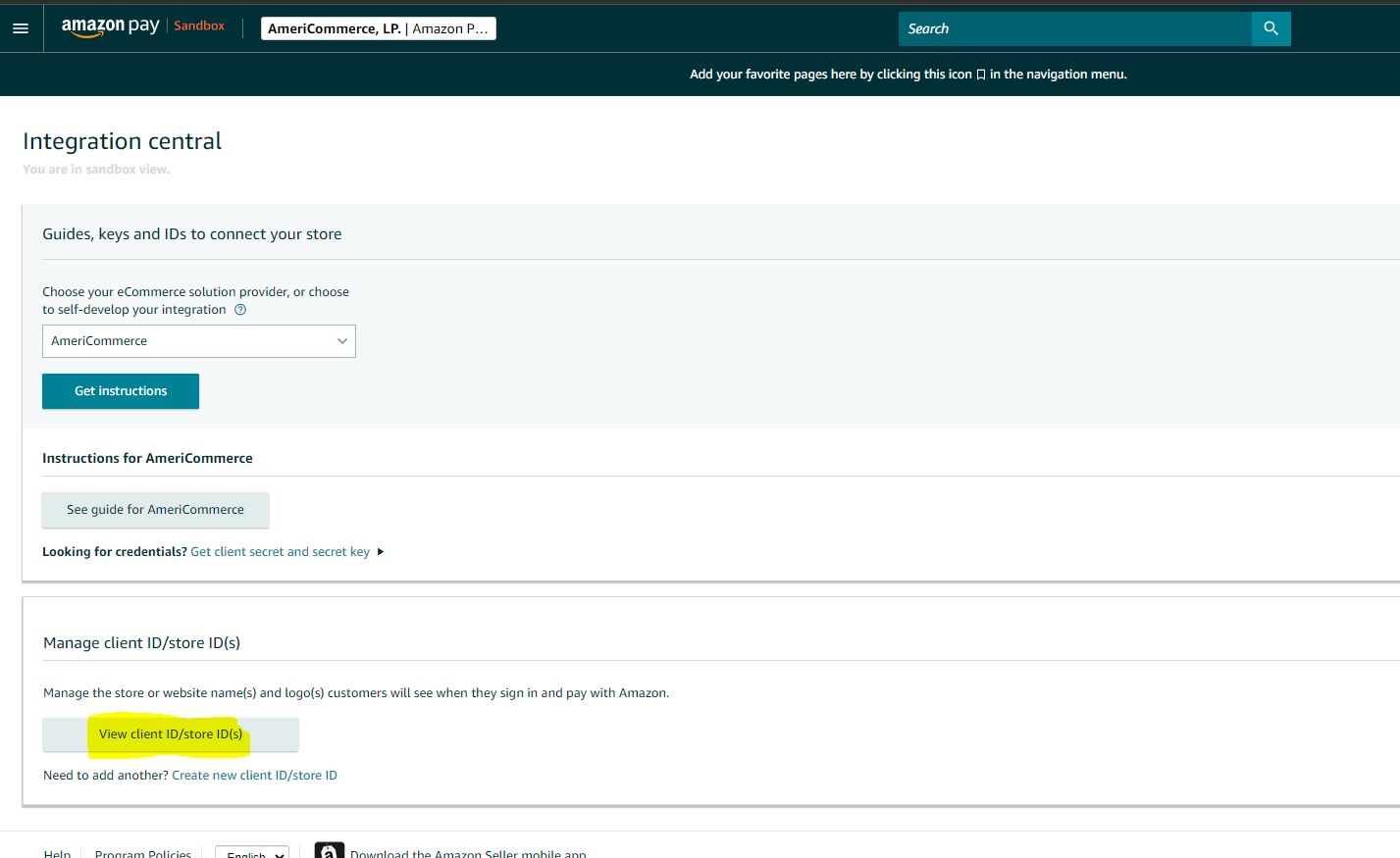Screen dimensions: 1400x858
Task: Expand arrow next to Get client secret link
Action: click(x=381, y=552)
